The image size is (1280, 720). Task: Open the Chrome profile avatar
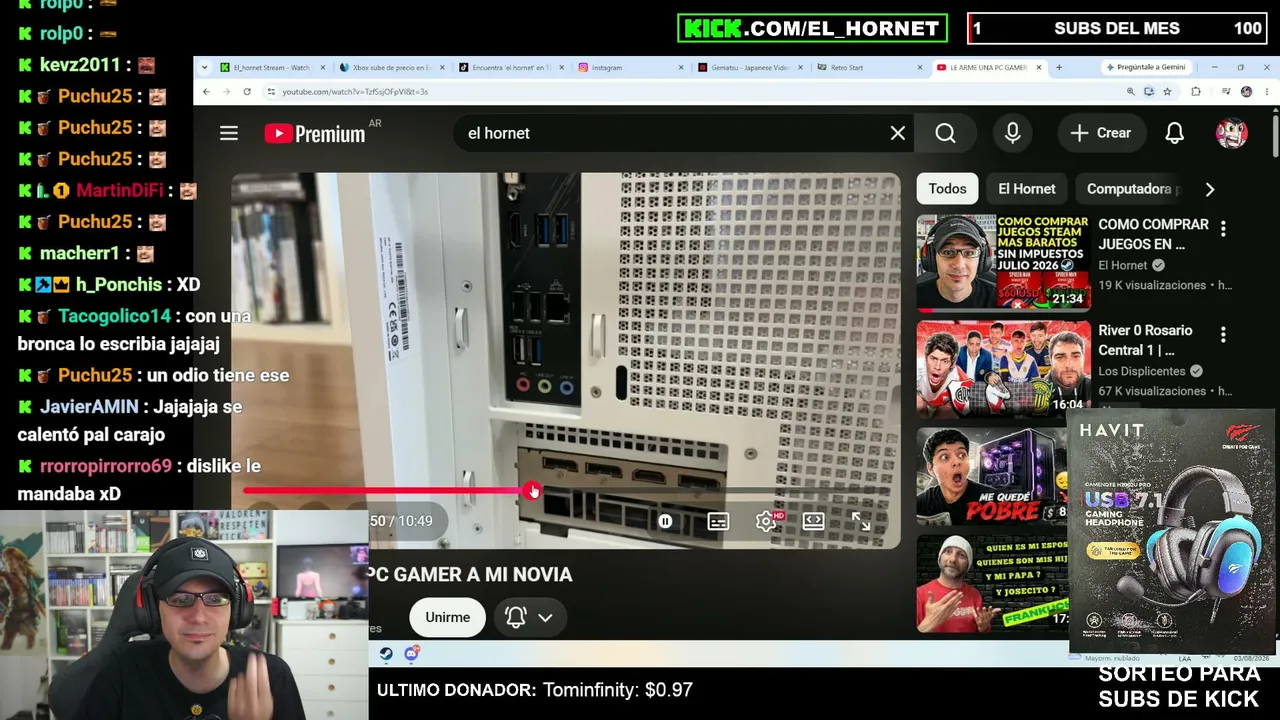pyautogui.click(x=1246, y=91)
